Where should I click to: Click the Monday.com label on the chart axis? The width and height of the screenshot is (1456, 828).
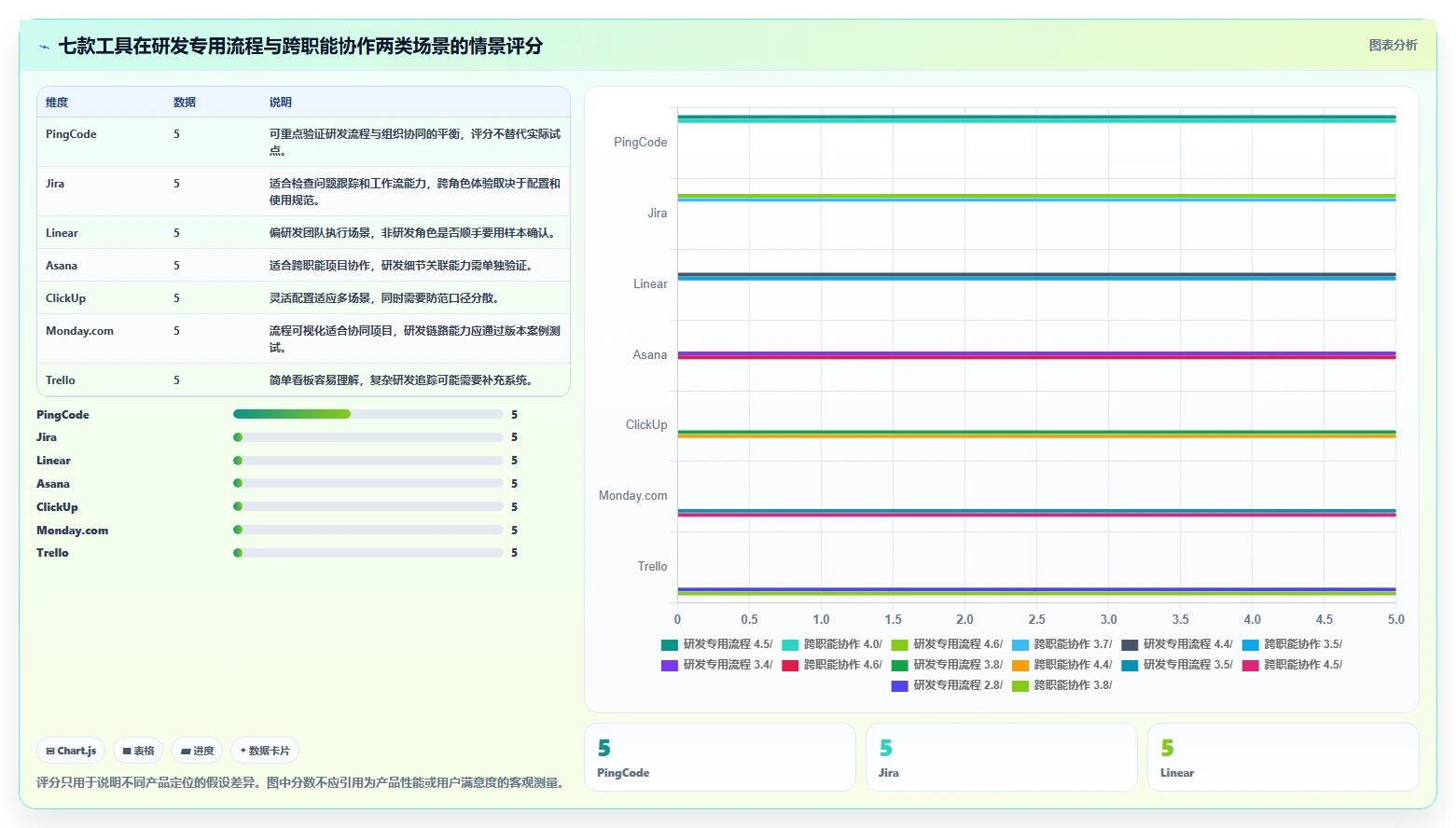tap(633, 496)
